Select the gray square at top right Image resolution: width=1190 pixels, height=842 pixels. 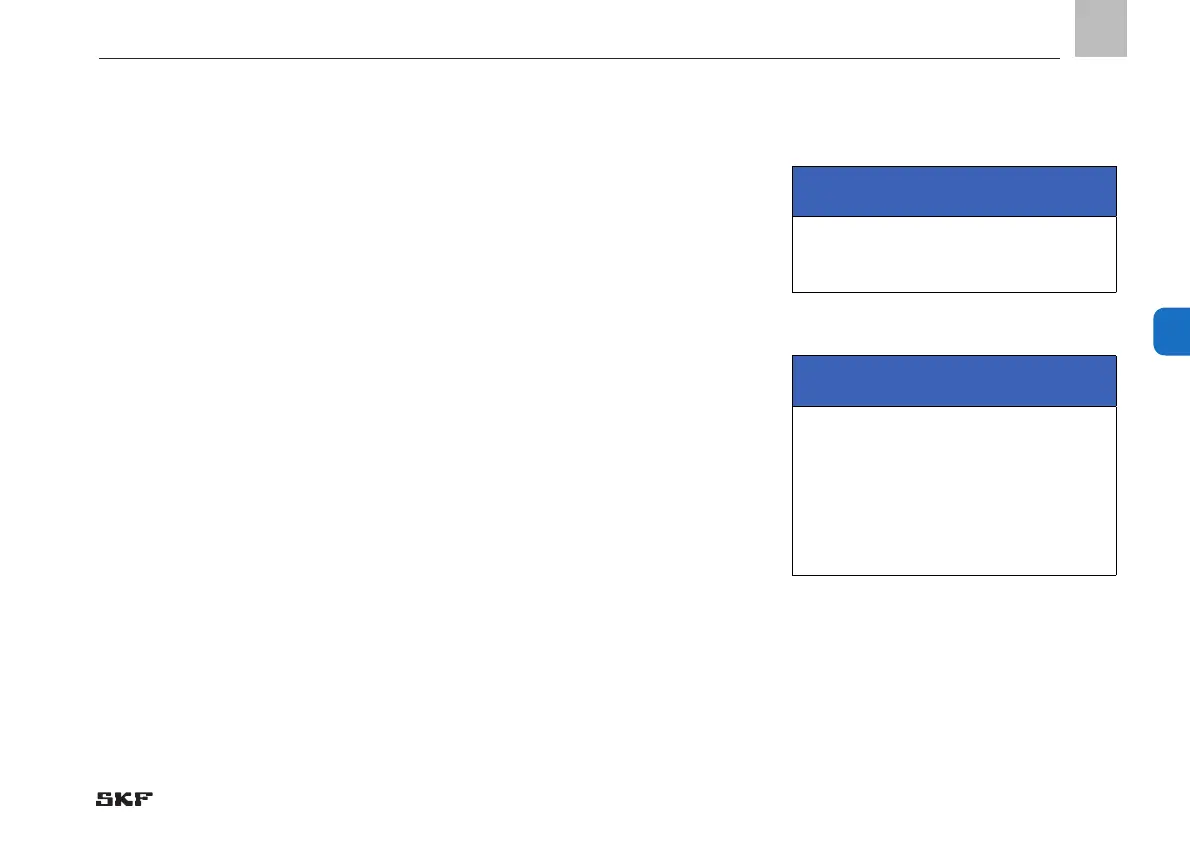[1100, 28]
